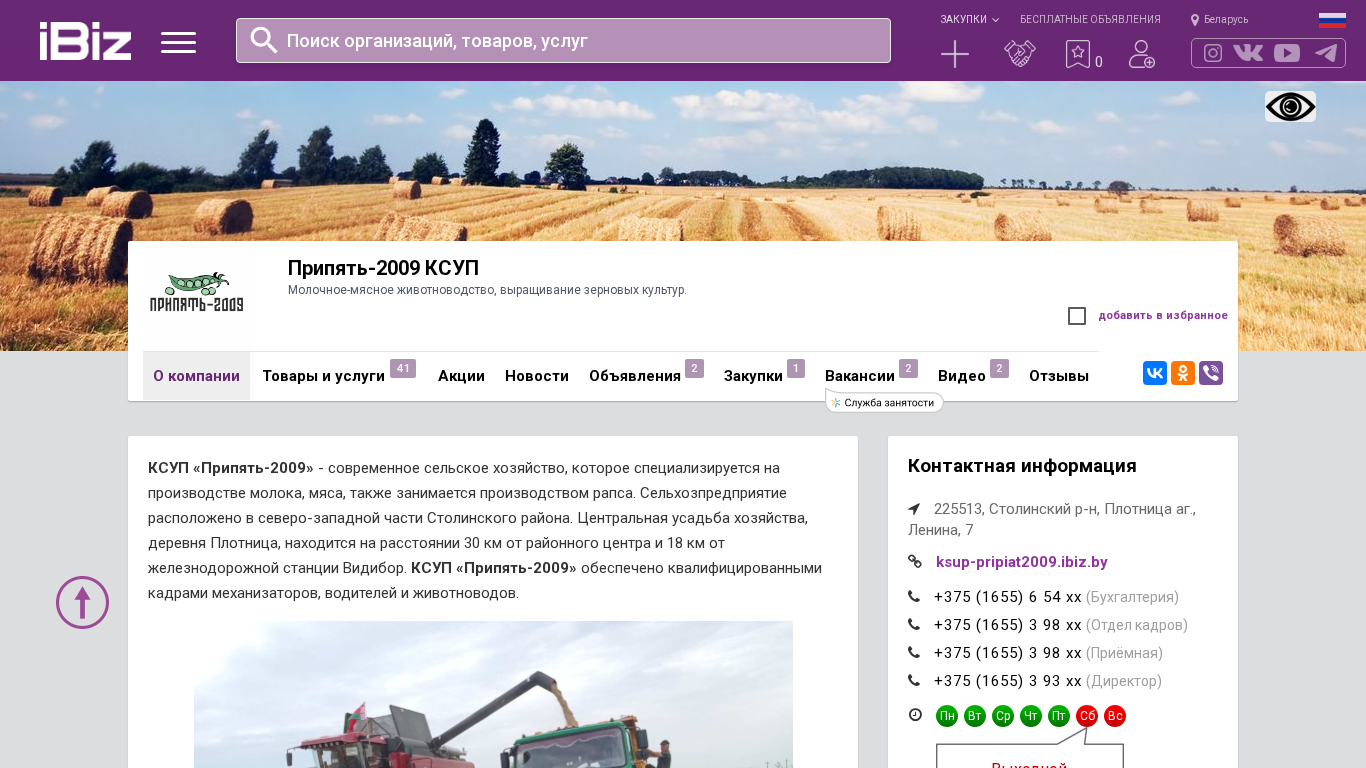Viewport: 1366px width, 768px height.
Task: Click phone icon next to Отдел кадров number
Action: 914,625
